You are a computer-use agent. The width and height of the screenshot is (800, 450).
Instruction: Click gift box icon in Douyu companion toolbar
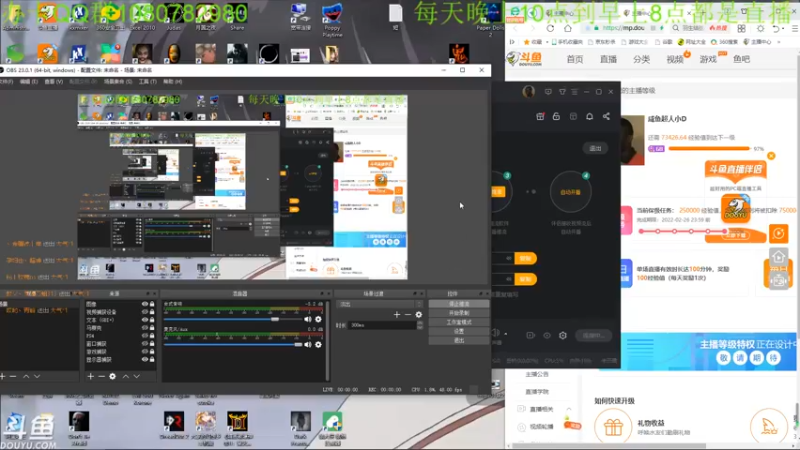pos(540,116)
